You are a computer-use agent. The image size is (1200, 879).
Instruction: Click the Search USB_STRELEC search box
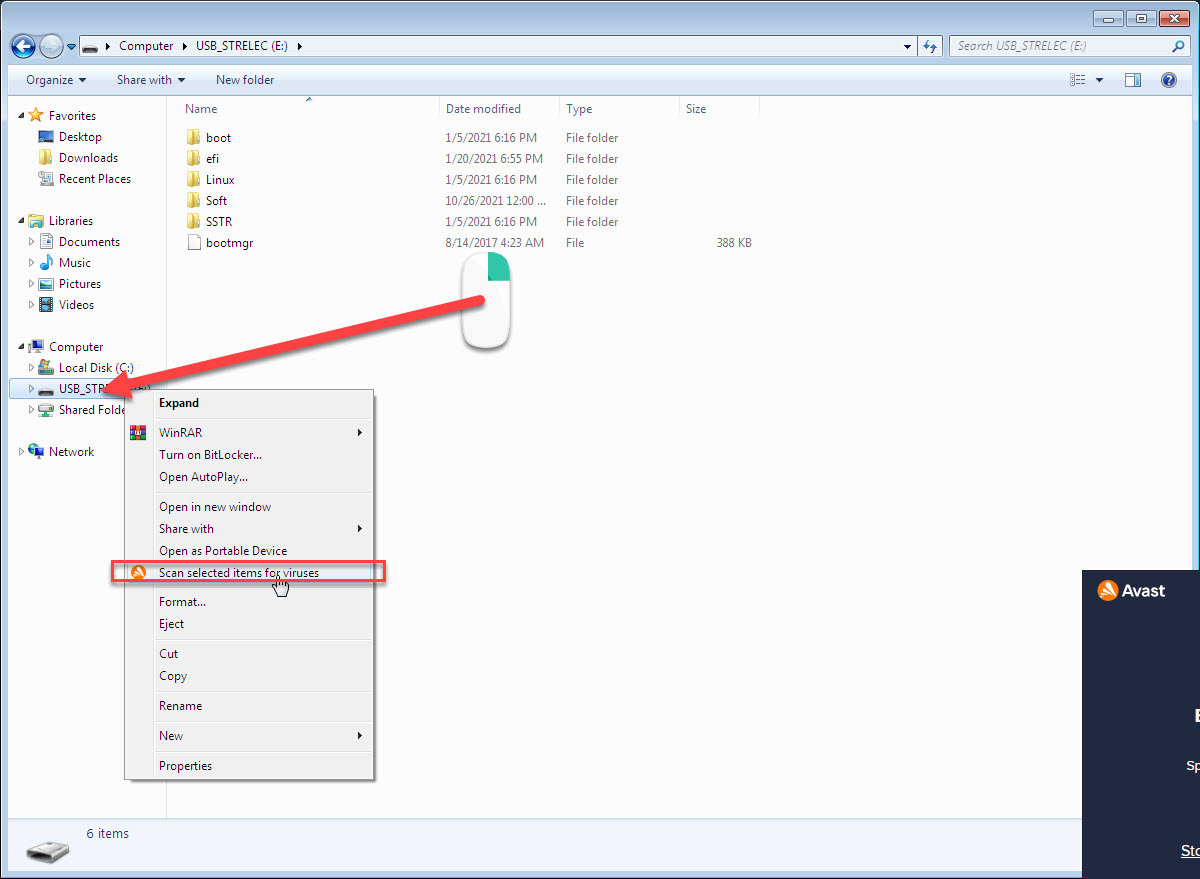tap(1060, 46)
